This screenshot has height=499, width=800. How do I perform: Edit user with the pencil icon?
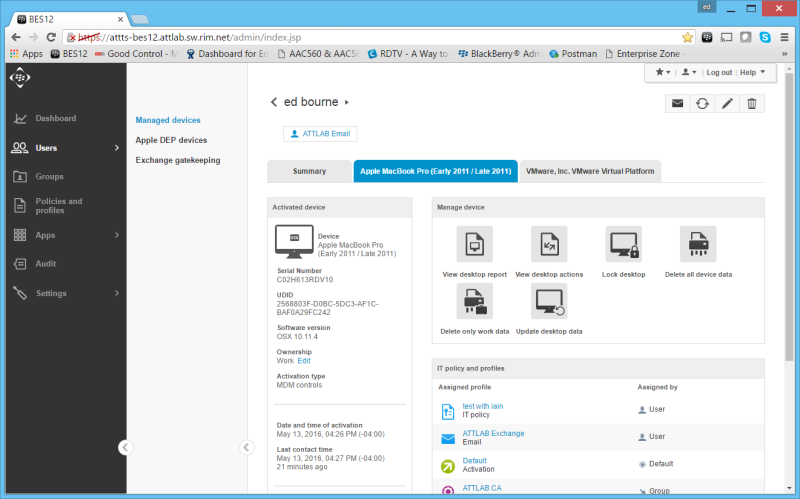(727, 104)
